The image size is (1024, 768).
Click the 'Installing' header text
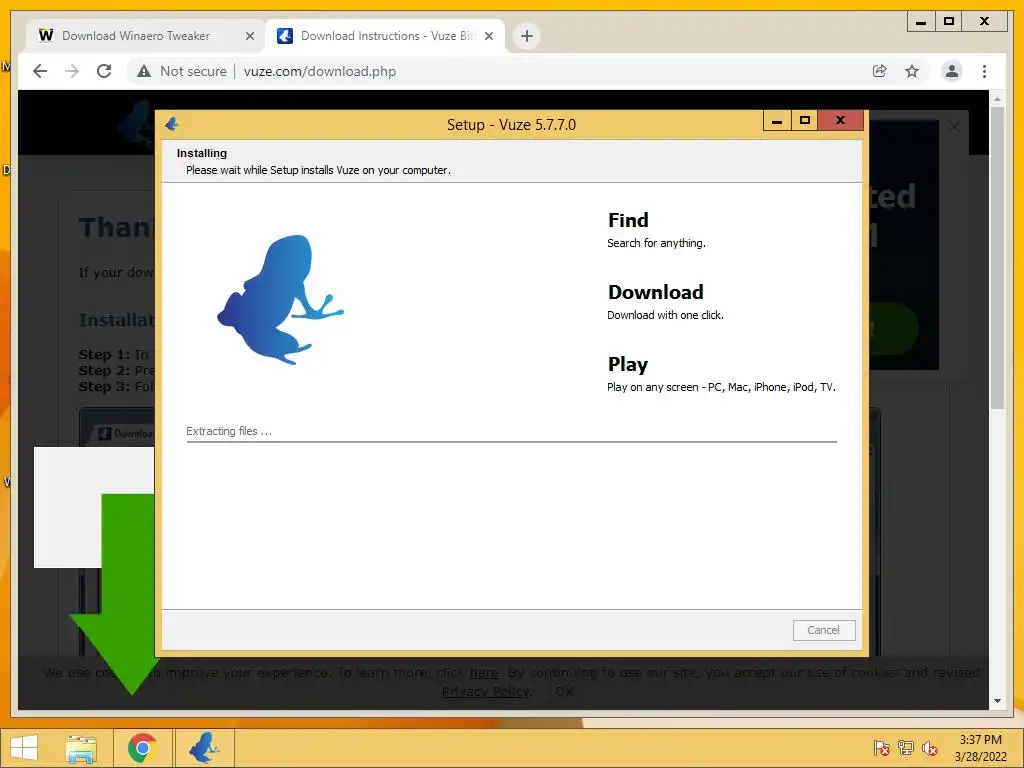click(202, 153)
